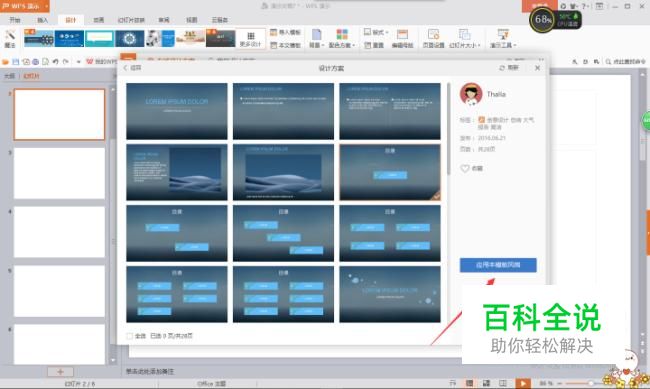Select slide 4 thumbnail in panel
Screen dimensions: 650x389
59,232
